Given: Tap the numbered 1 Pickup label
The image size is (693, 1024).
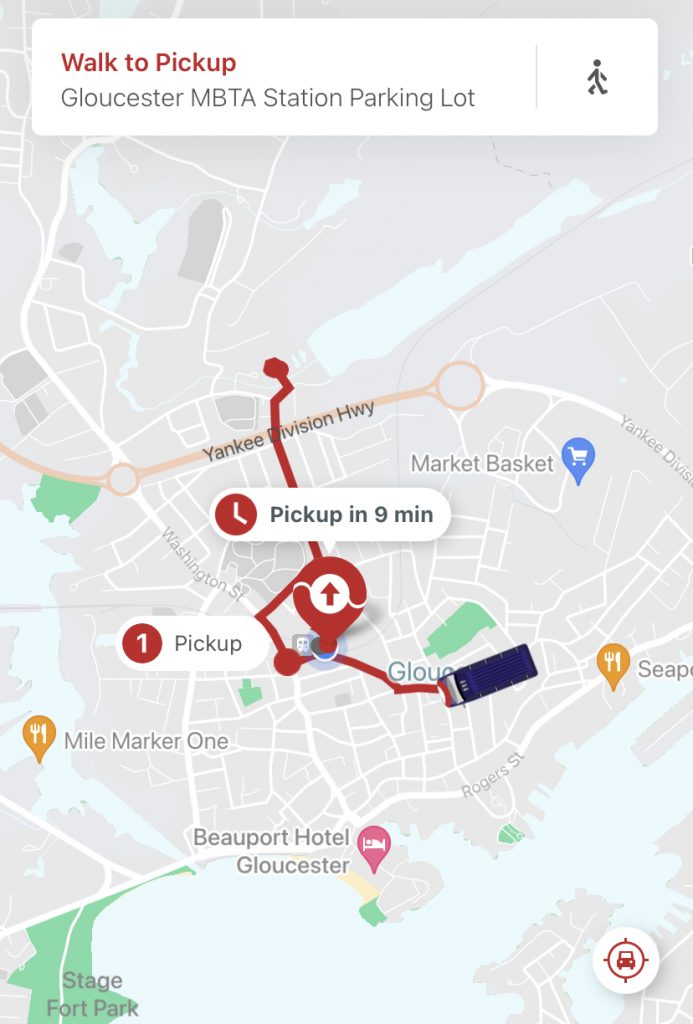Looking at the screenshot, I should click(193, 643).
